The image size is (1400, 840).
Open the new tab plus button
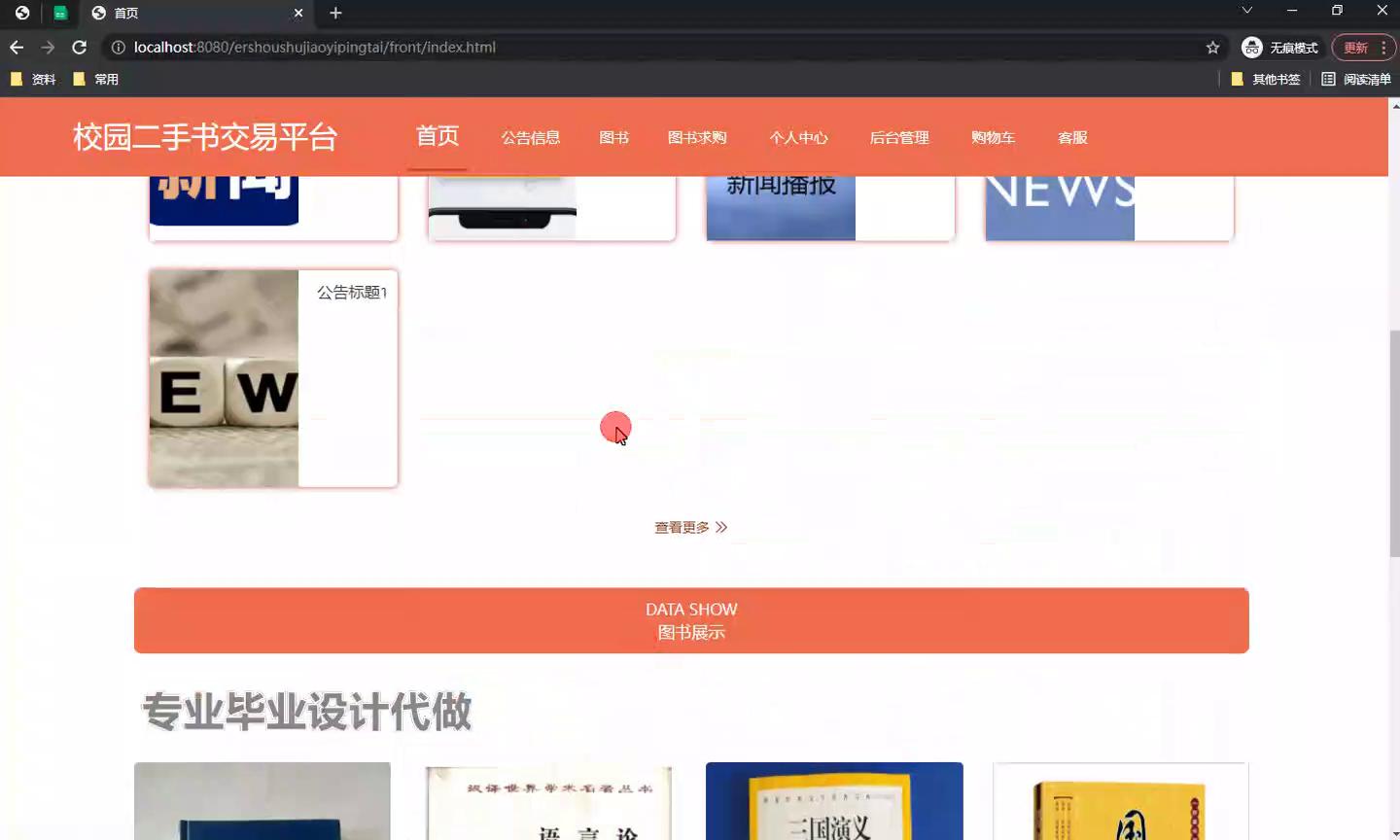point(335,13)
